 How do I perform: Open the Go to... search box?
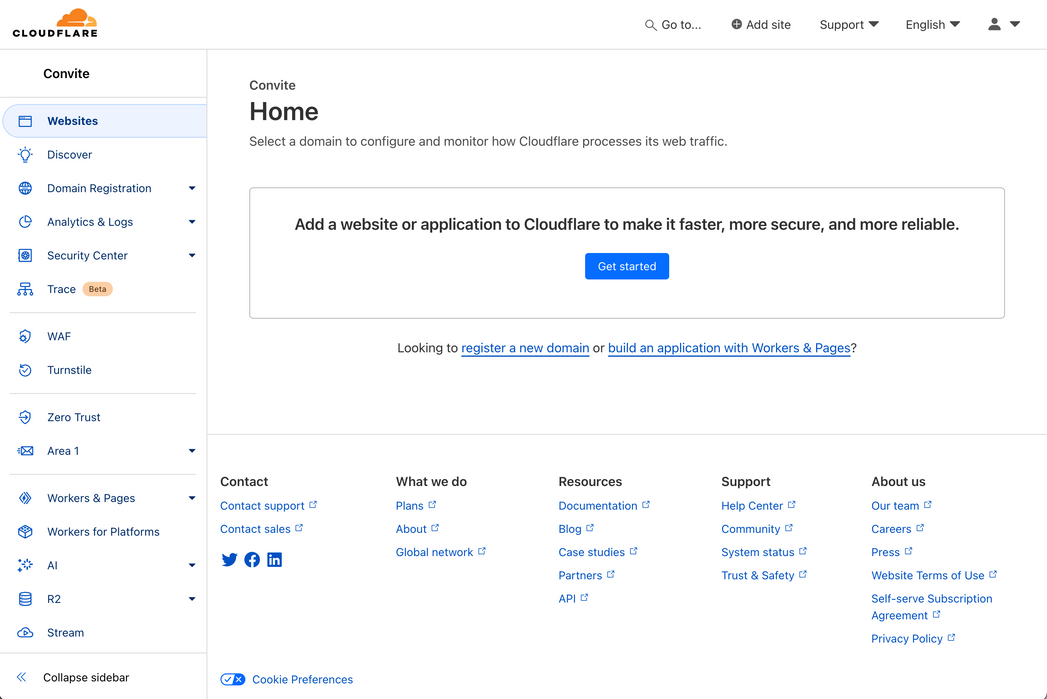(x=673, y=25)
